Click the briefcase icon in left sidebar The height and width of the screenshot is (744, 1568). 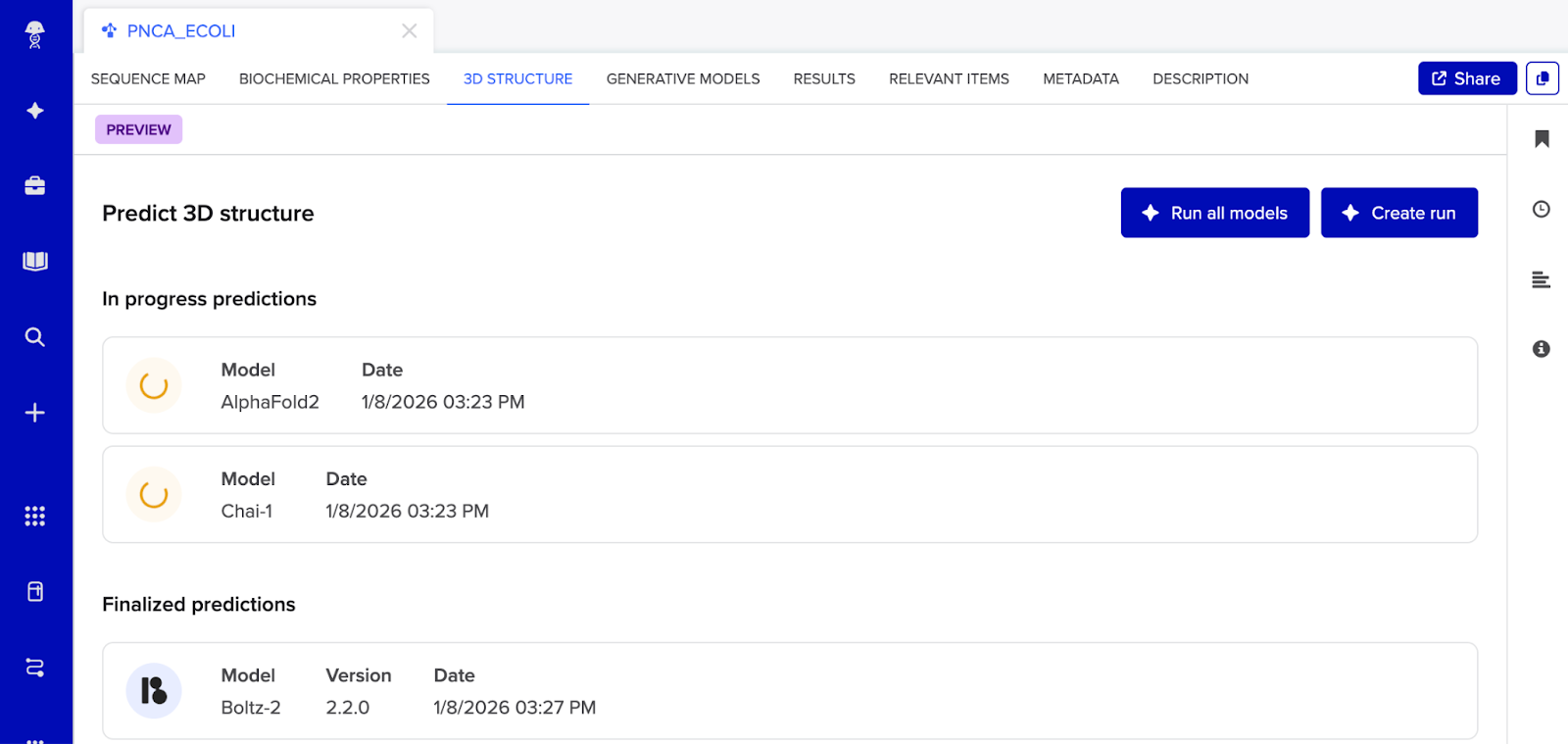[x=35, y=186]
